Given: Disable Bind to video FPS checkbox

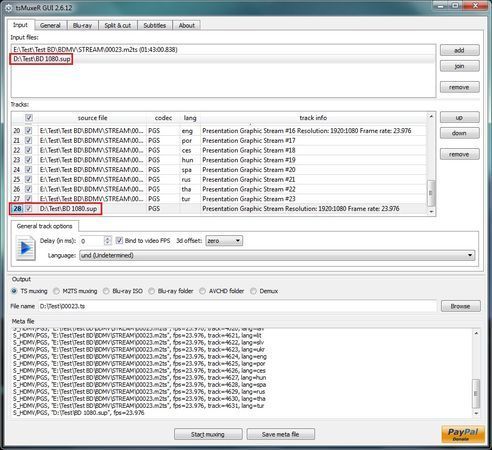Looking at the screenshot, I should click(119, 240).
